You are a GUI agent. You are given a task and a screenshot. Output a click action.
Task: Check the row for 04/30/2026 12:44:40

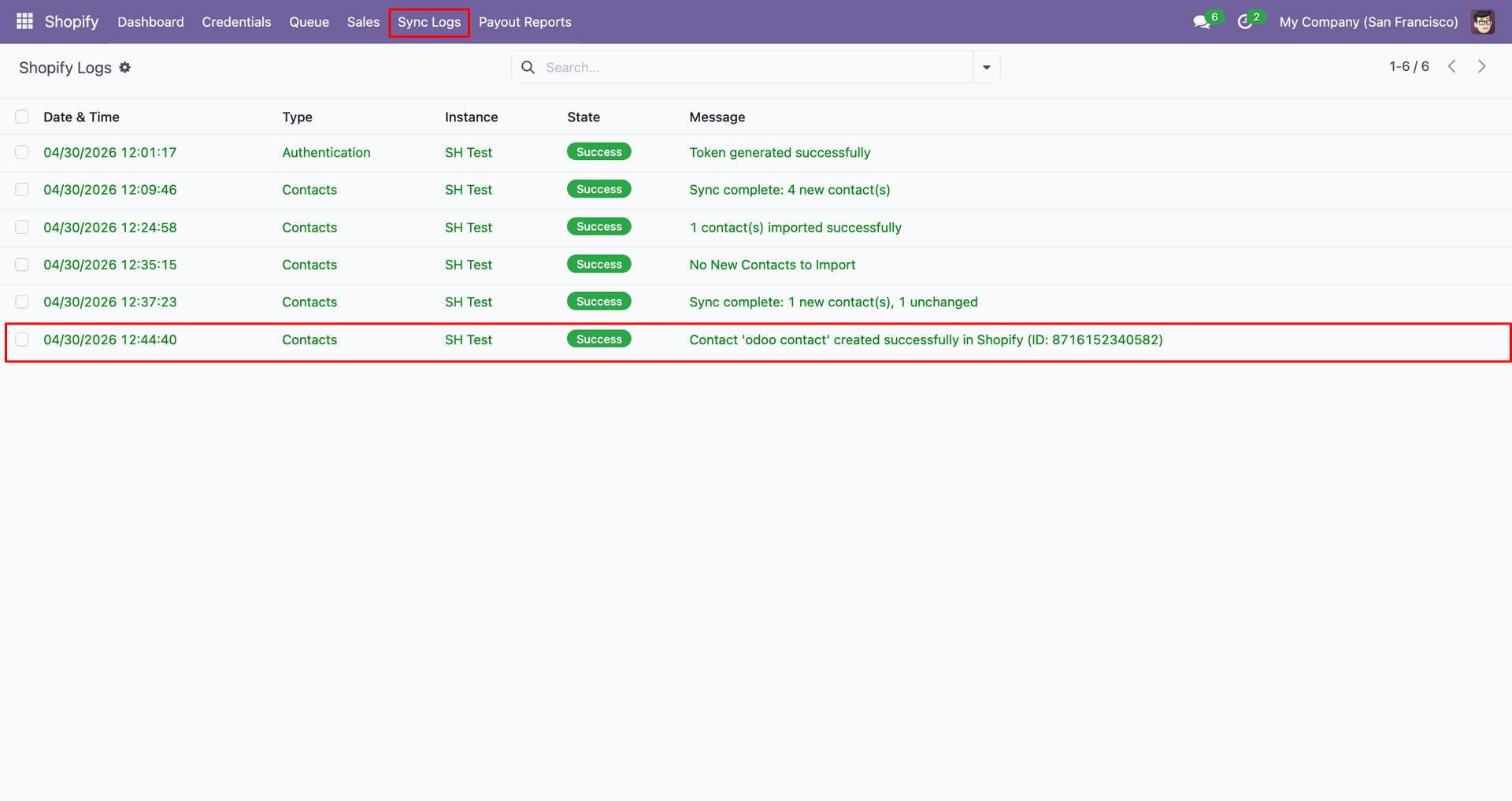tap(22, 339)
